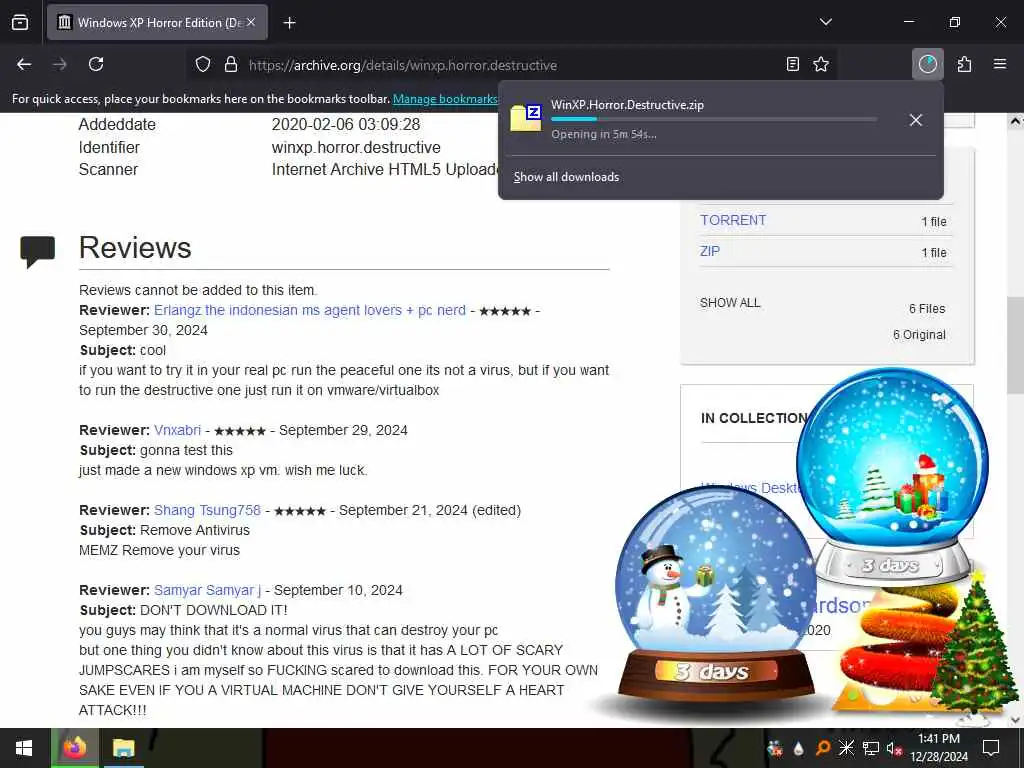Screen dimensions: 1024x768
Task: Click the Manage bookmarks link
Action: [x=445, y=99]
